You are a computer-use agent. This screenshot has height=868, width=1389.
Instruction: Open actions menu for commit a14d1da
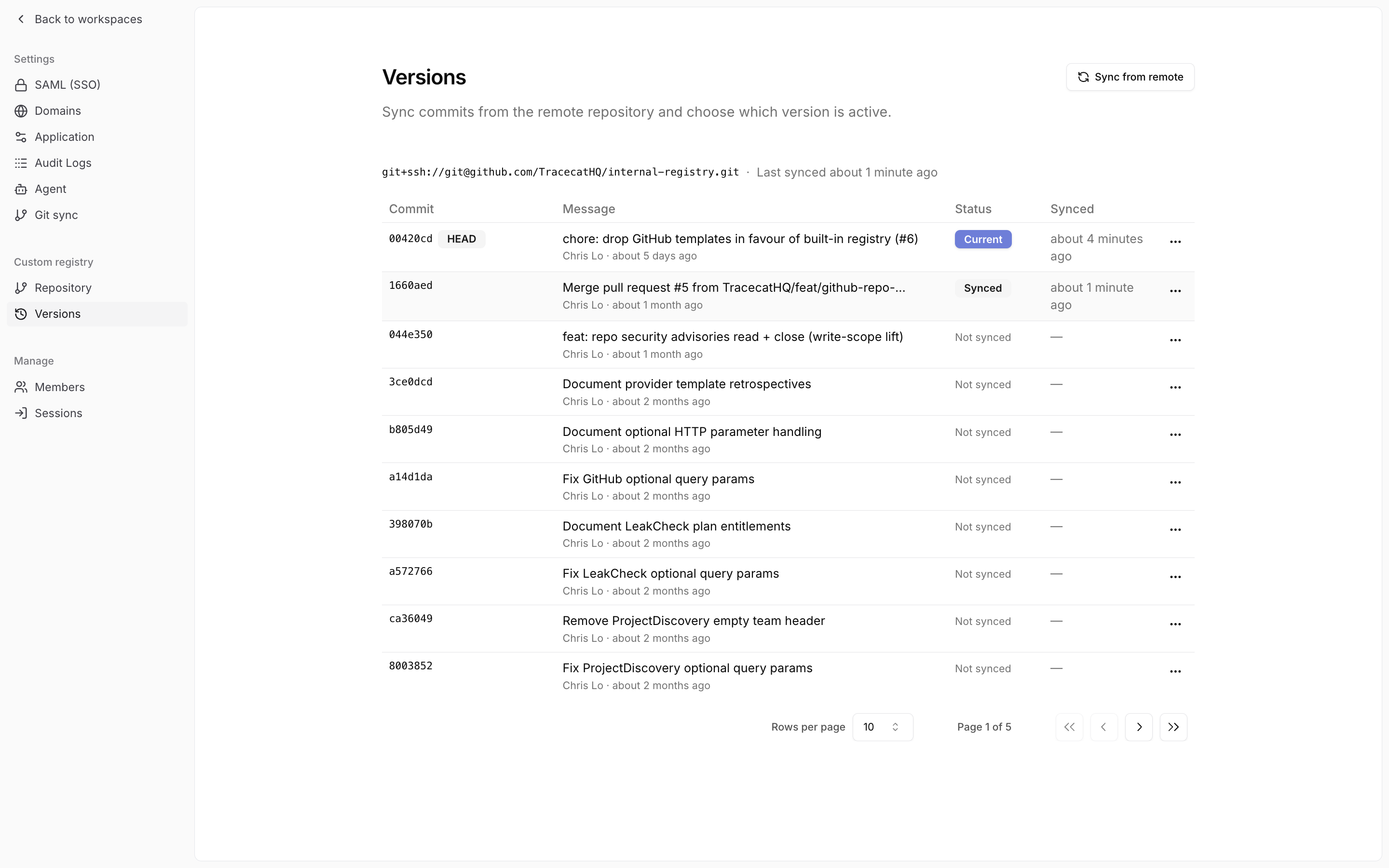coord(1175,482)
